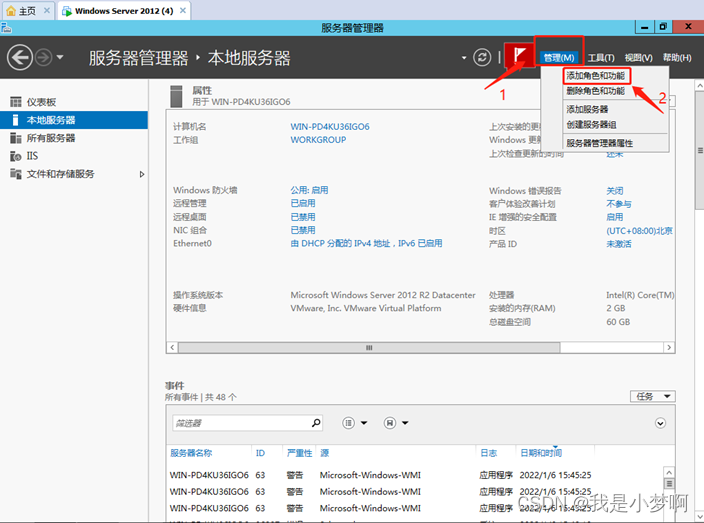Click the 时区 (UTC+08:00) link
The image size is (704, 523).
(639, 231)
